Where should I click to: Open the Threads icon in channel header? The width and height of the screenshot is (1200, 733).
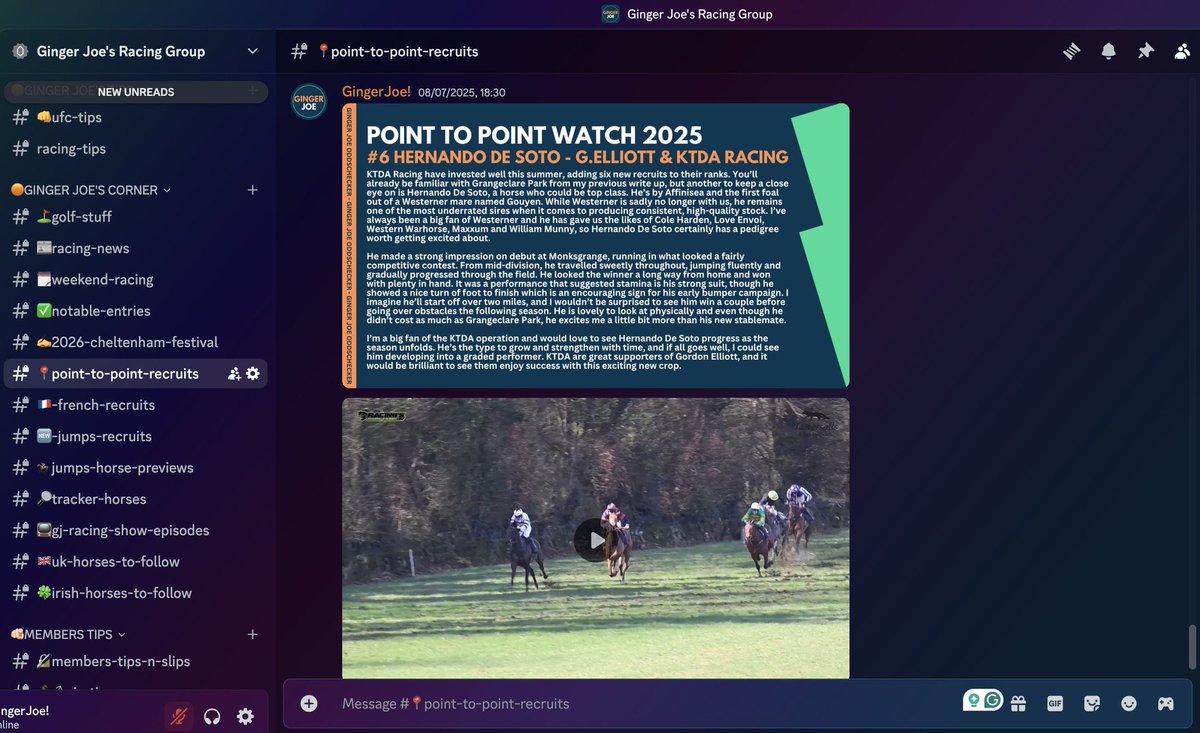1072,51
